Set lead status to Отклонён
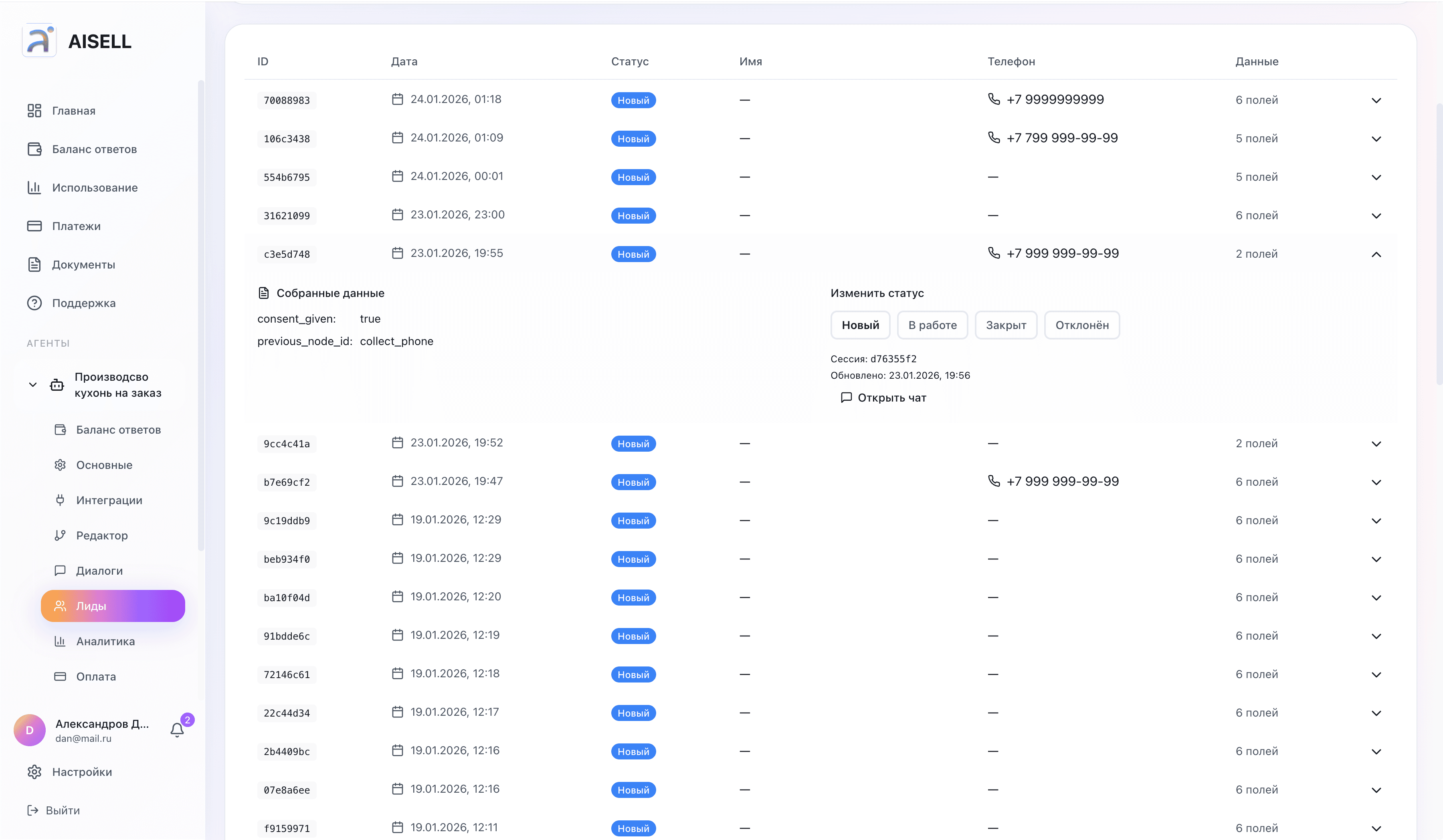The width and height of the screenshot is (1443, 840). point(1082,325)
